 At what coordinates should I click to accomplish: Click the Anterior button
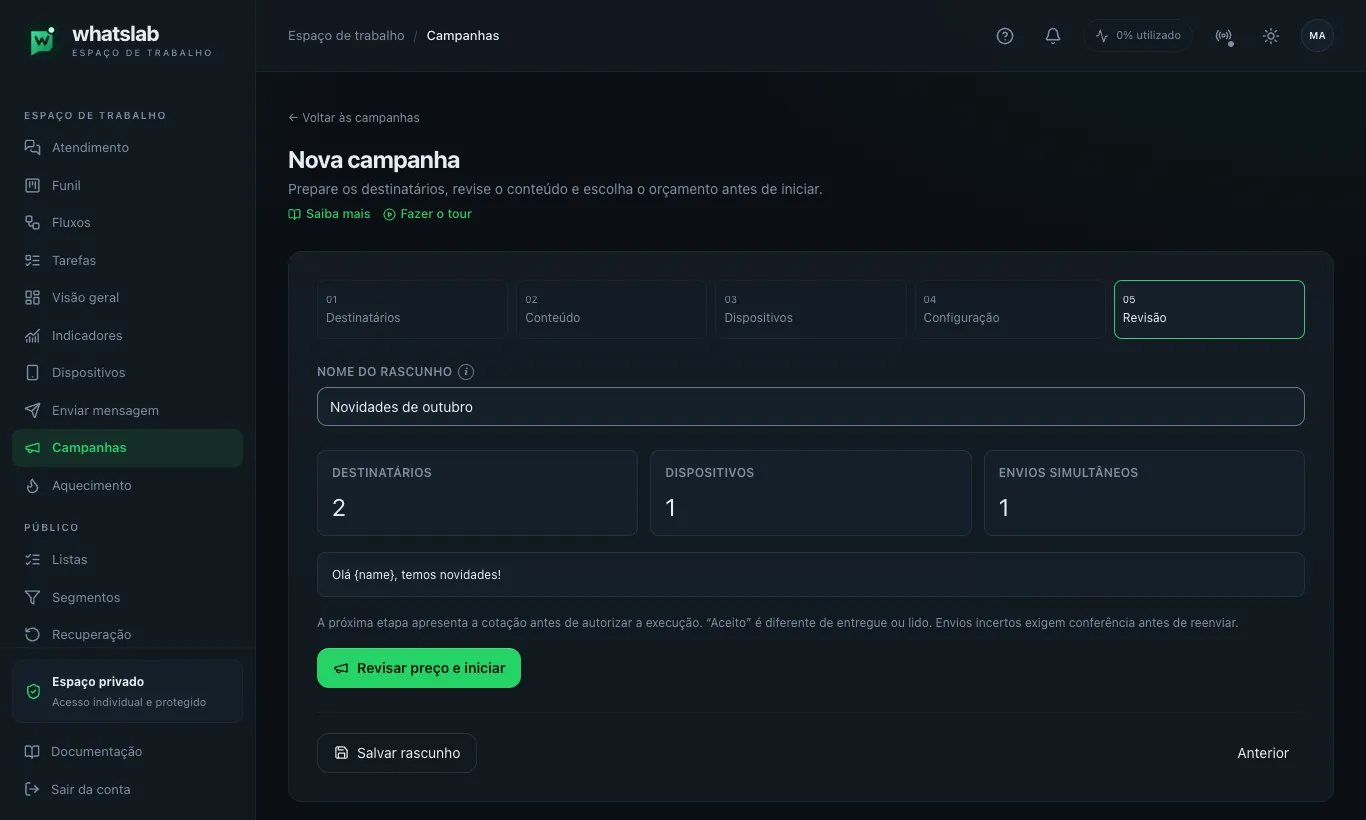pyautogui.click(x=1263, y=753)
